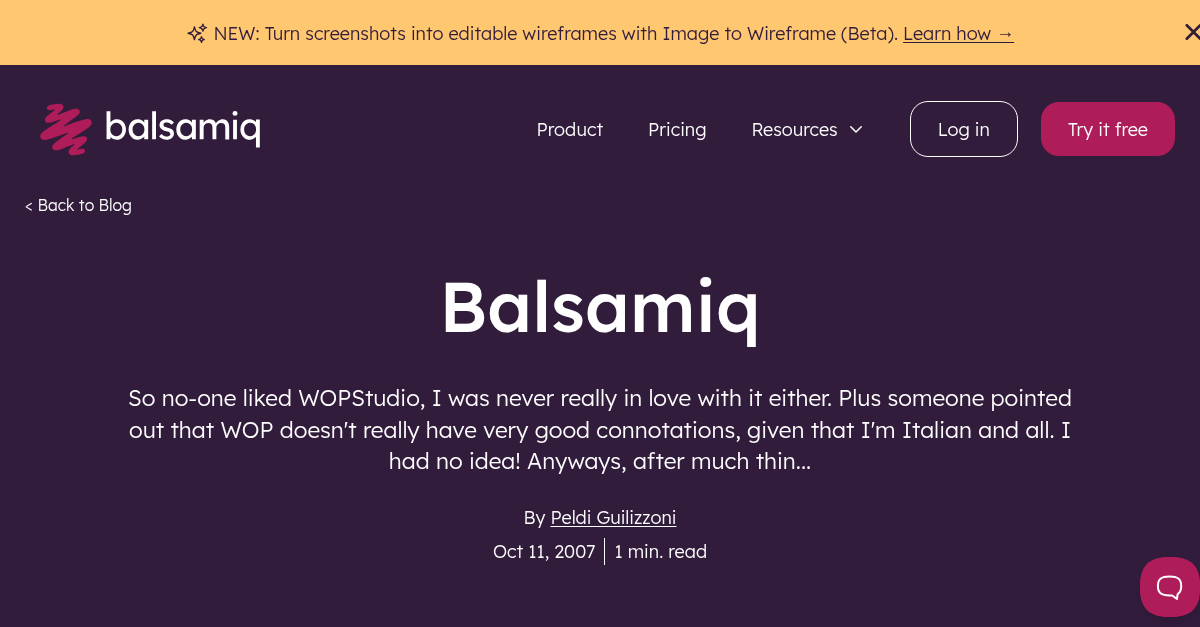This screenshot has width=1200, height=627.
Task: Follow the "Learn how →" link
Action: coord(958,33)
